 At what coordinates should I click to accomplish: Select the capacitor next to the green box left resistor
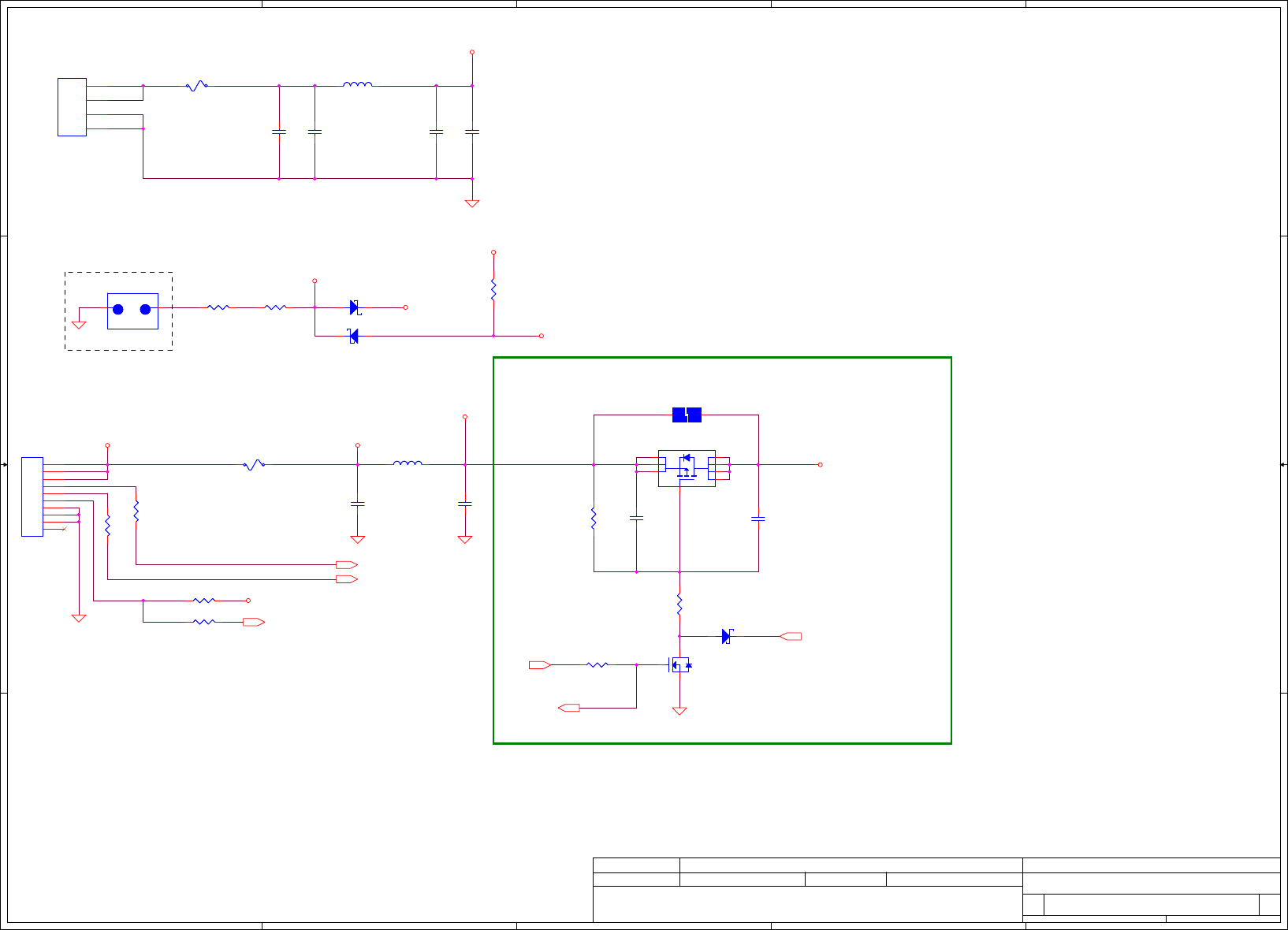click(637, 519)
